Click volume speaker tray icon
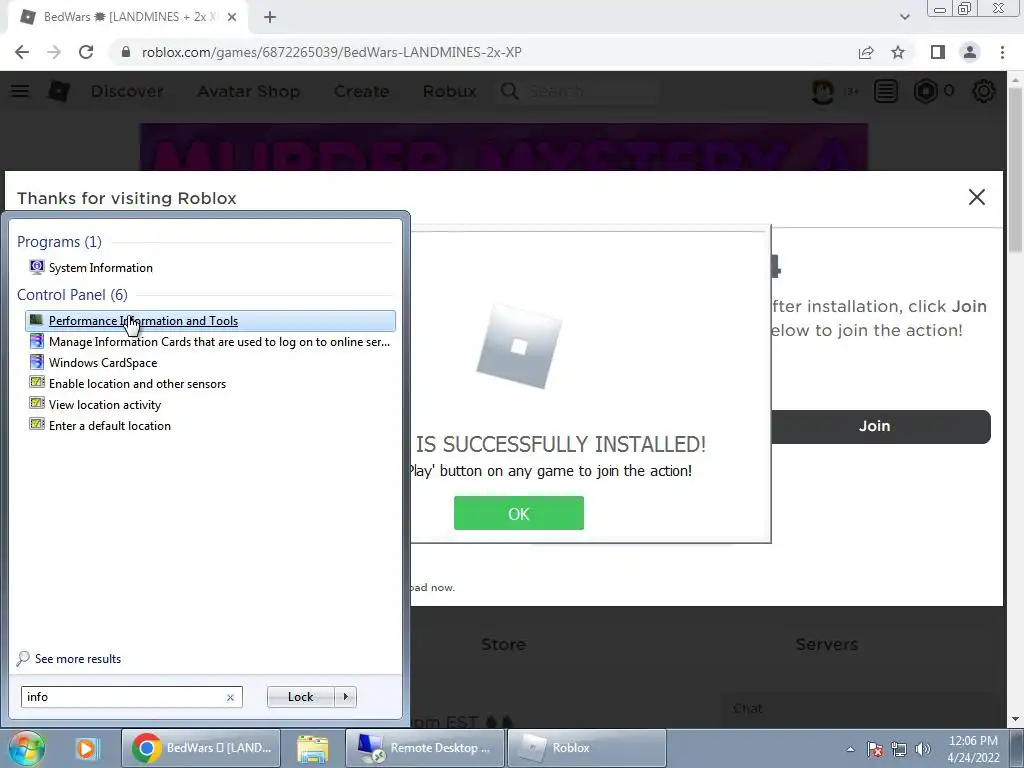Screen dimensions: 1024x768 coord(923,749)
